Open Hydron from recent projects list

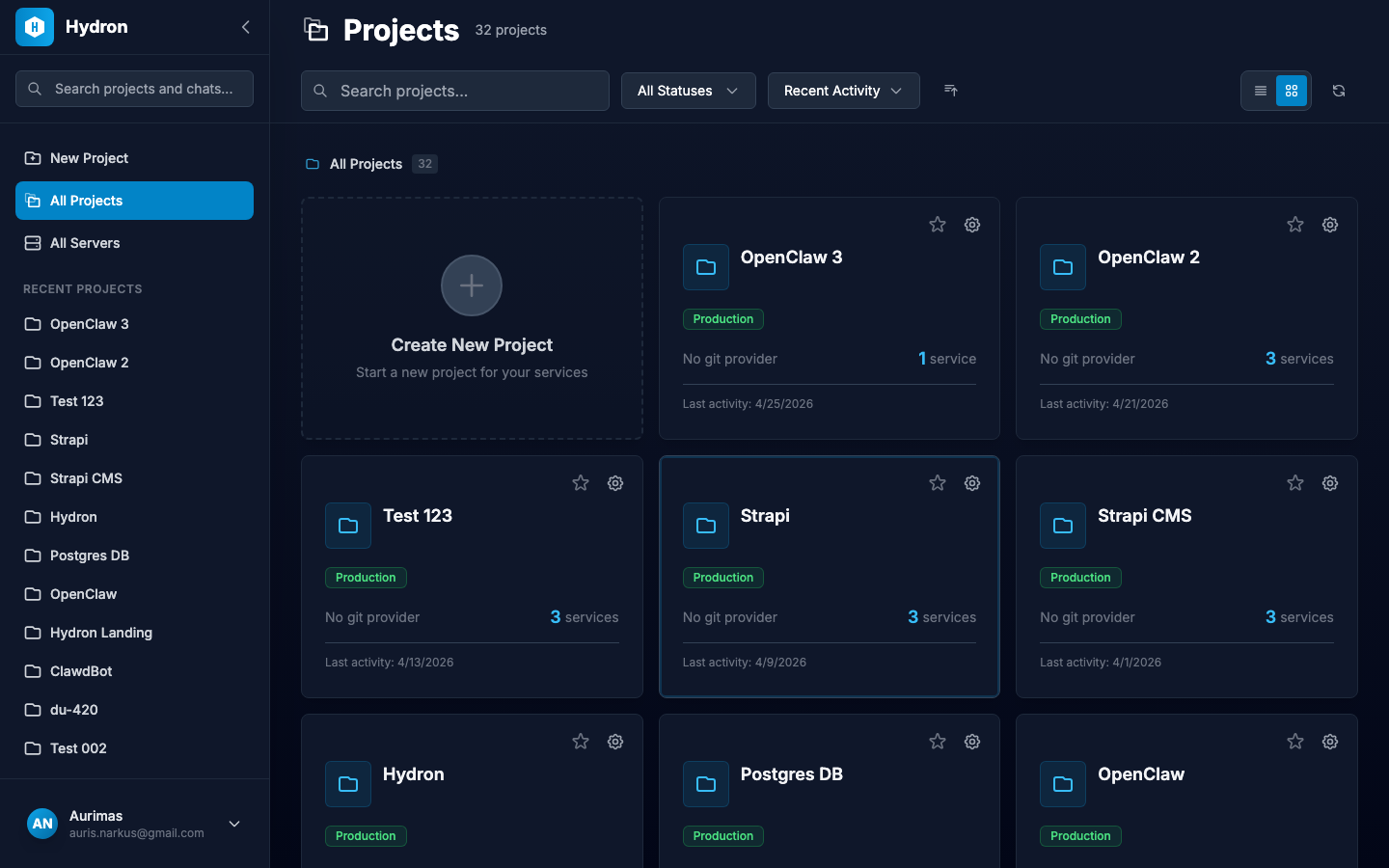coord(134,517)
